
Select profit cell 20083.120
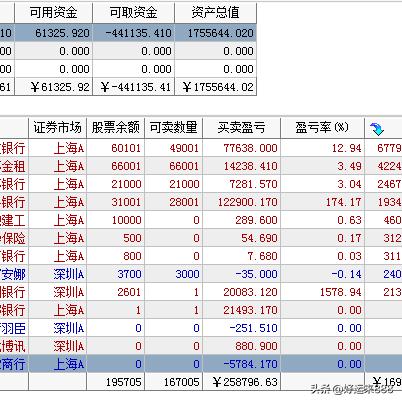click(241, 292)
